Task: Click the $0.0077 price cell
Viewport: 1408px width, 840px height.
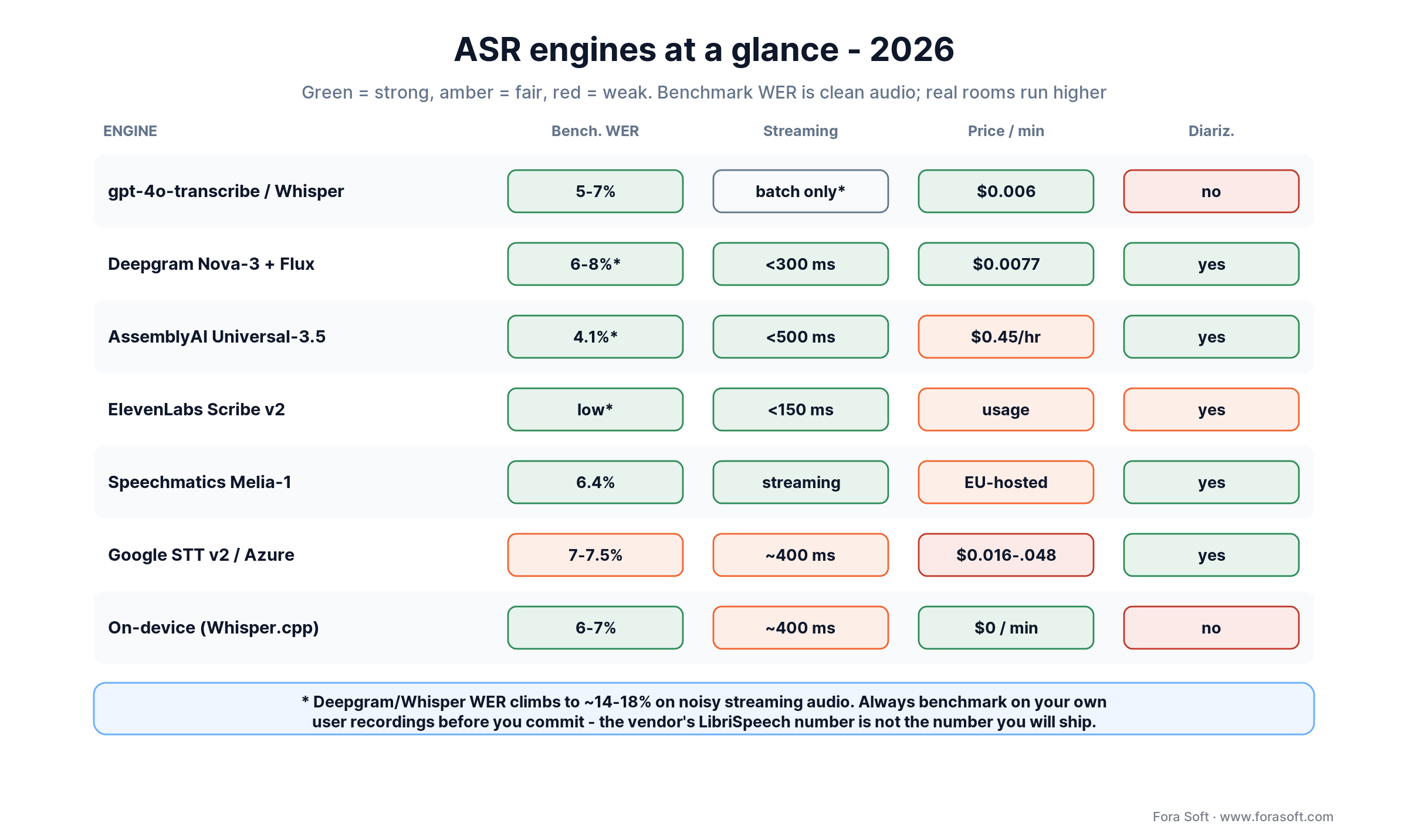Action: pos(1006,264)
